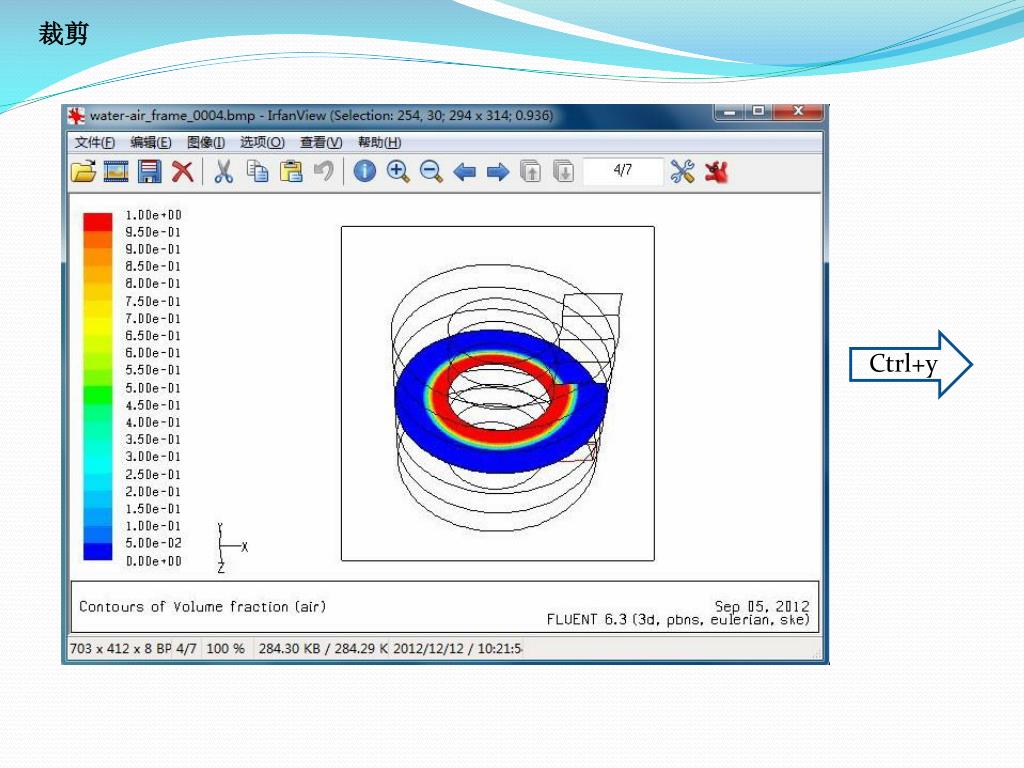
Task: Click the red IrfanView About mascot icon
Action: click(x=716, y=172)
